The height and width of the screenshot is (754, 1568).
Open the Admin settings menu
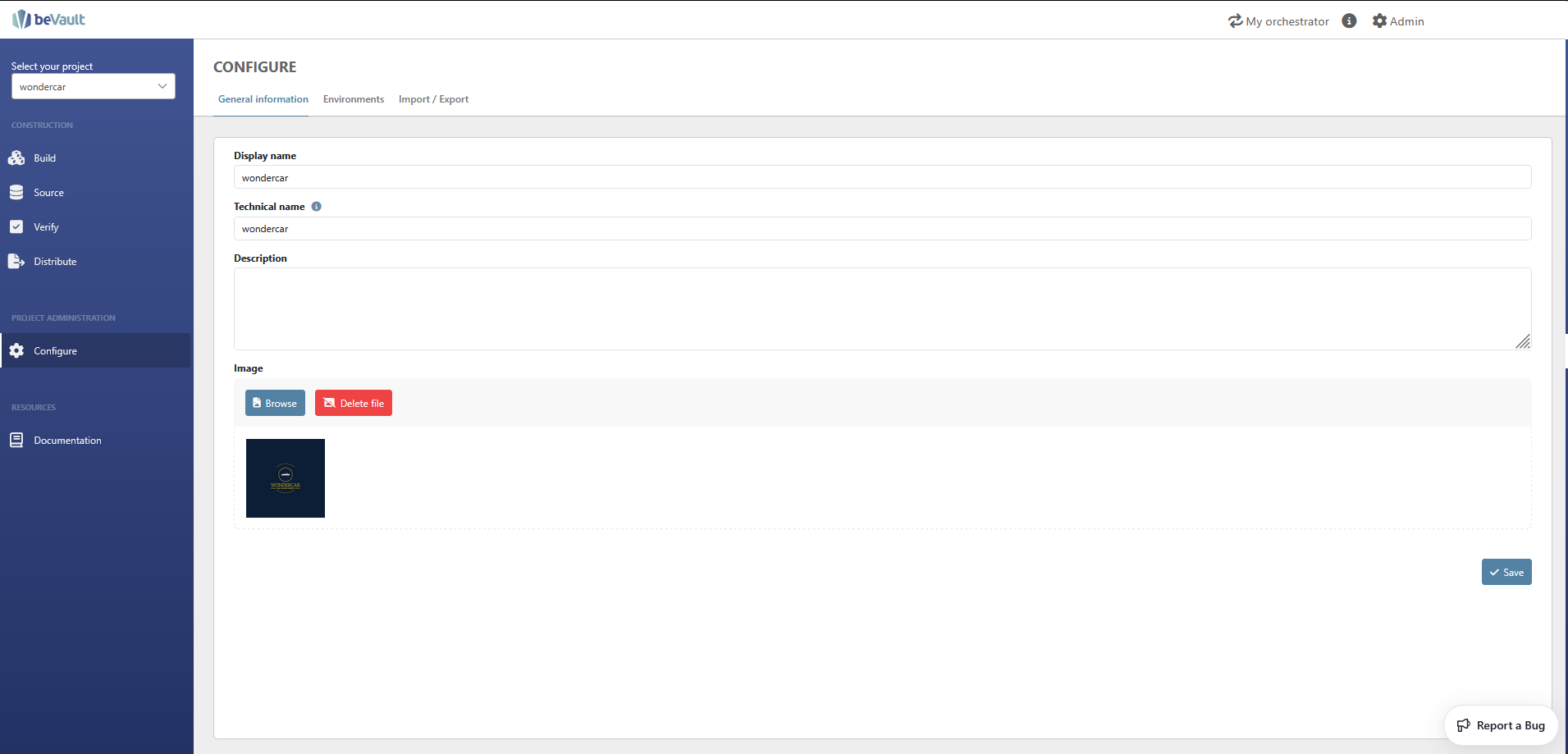point(1398,21)
